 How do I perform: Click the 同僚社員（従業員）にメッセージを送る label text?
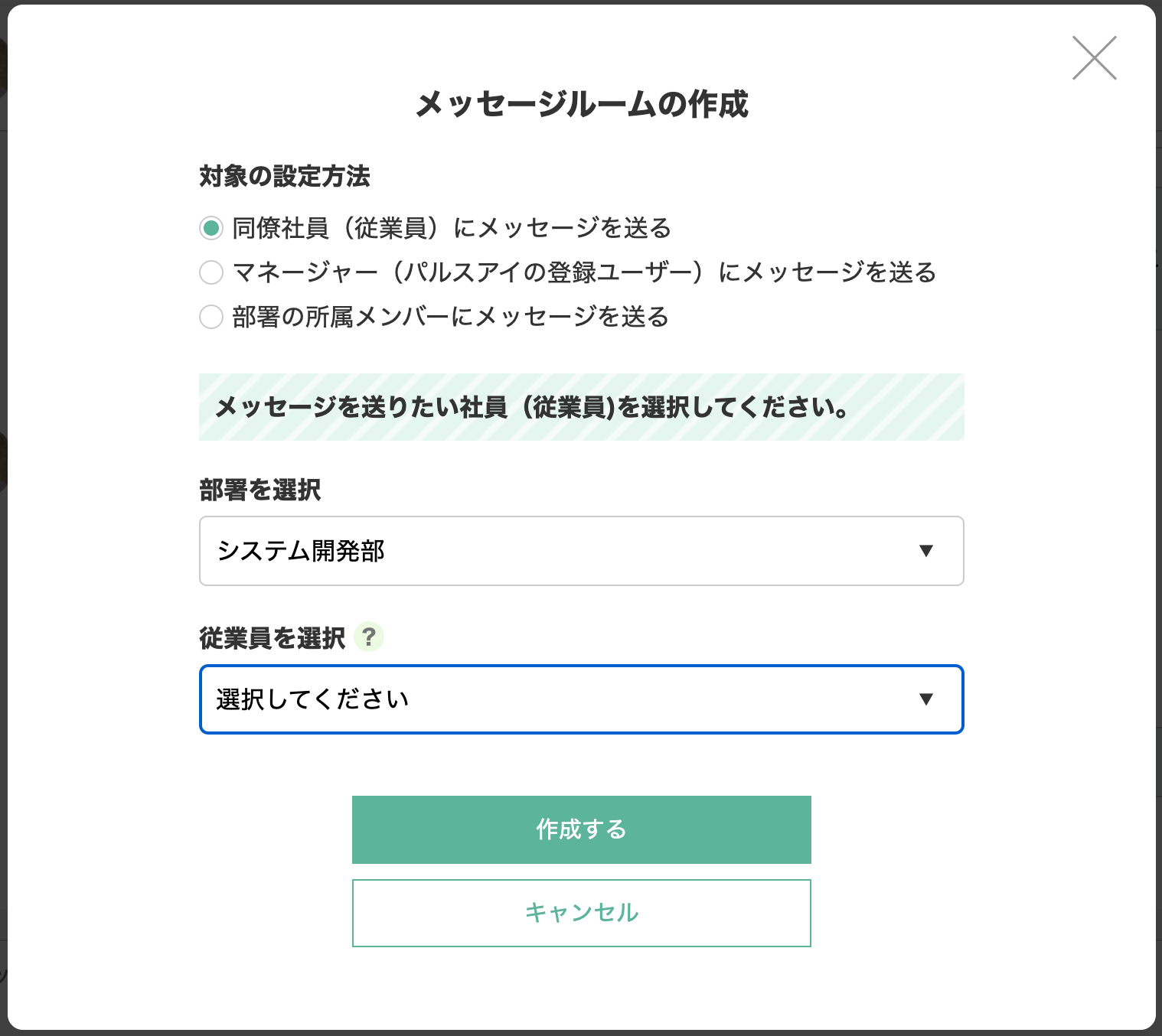(x=452, y=228)
